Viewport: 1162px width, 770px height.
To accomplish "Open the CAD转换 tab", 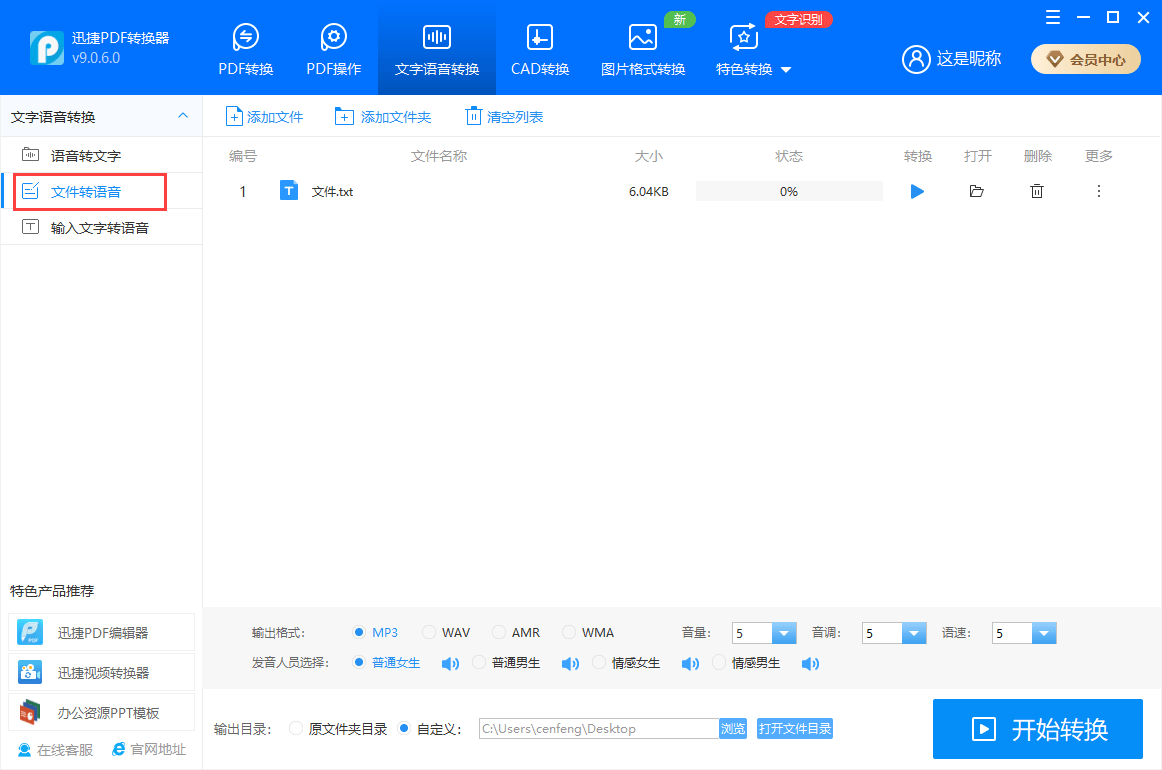I will coord(540,48).
